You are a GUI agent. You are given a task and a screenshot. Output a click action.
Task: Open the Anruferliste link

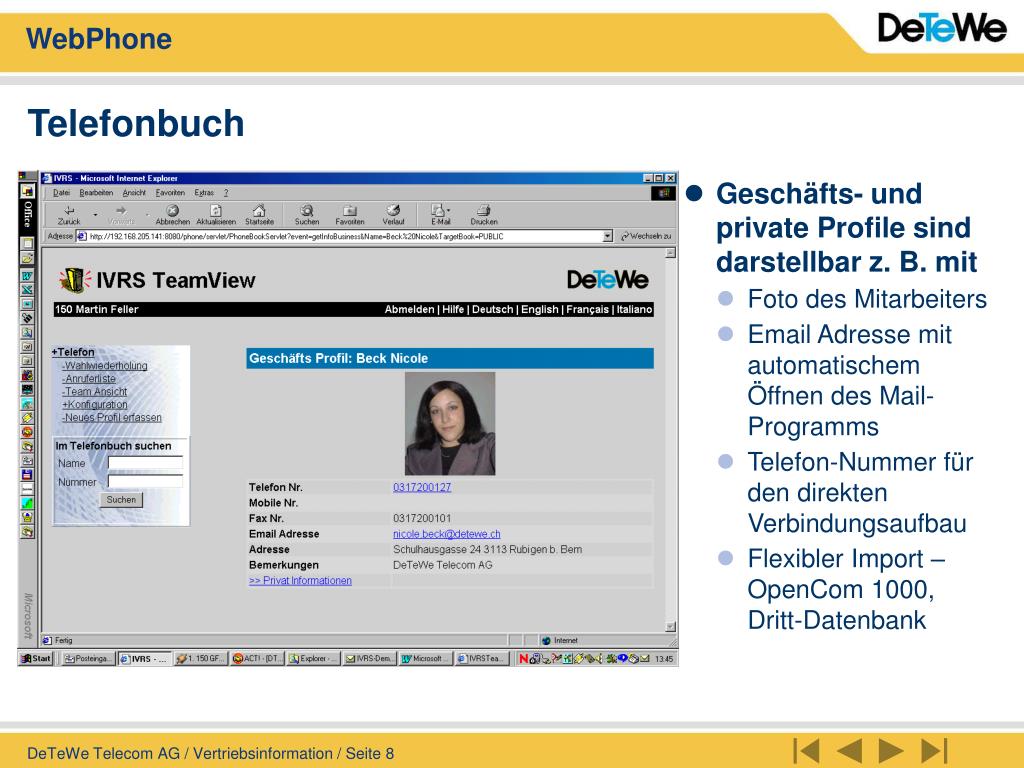89,379
